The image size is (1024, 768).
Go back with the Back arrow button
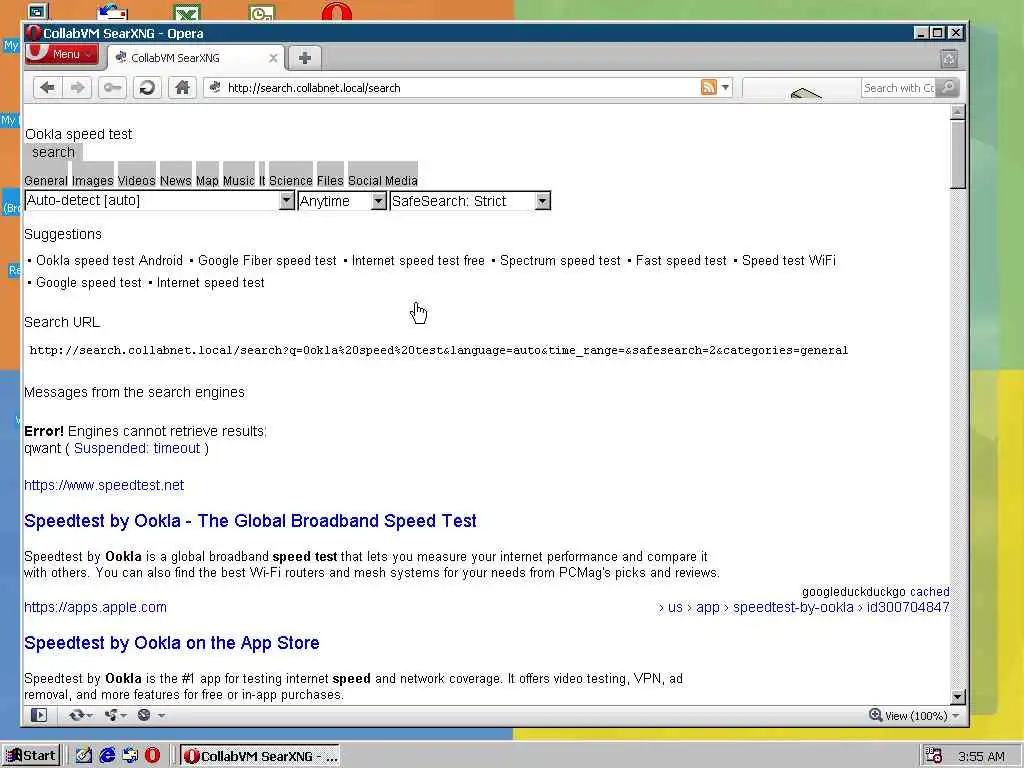(47, 88)
